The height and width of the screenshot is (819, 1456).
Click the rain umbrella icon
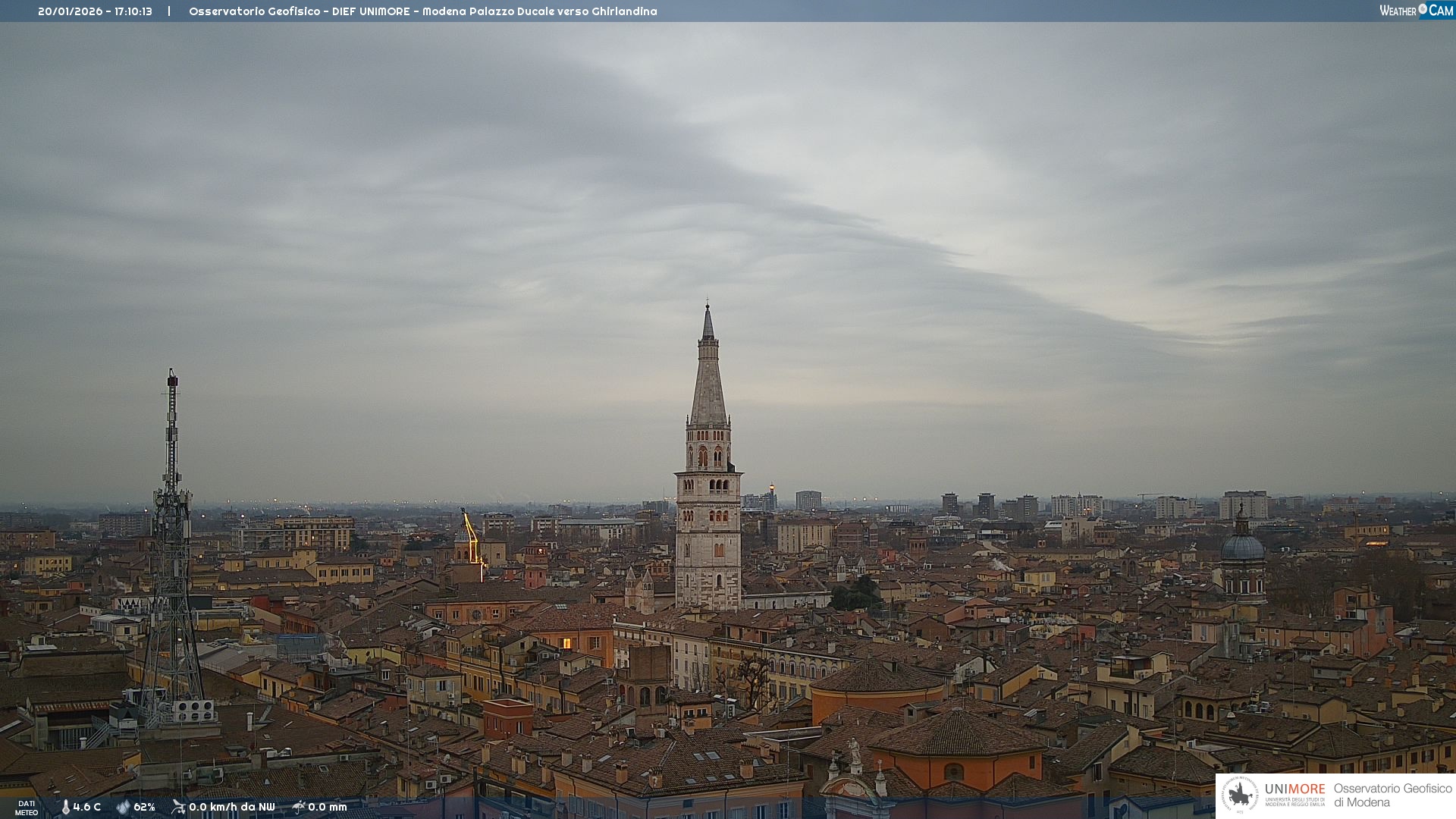tap(299, 807)
